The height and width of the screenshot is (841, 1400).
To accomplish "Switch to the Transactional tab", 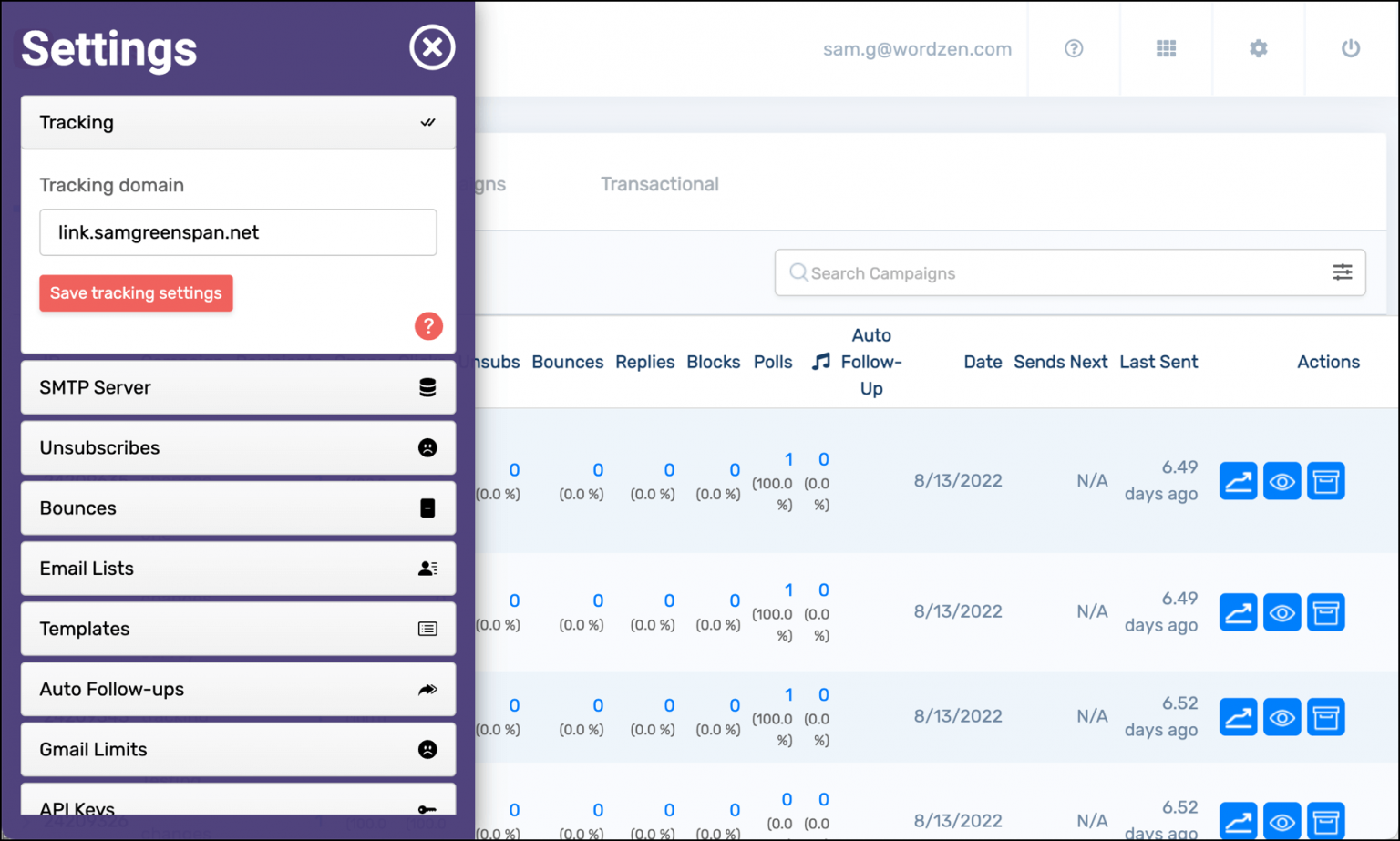I will 659,183.
